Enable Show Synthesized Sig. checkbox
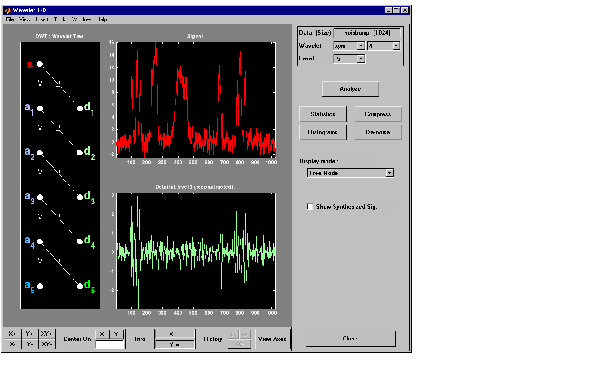 pos(310,207)
